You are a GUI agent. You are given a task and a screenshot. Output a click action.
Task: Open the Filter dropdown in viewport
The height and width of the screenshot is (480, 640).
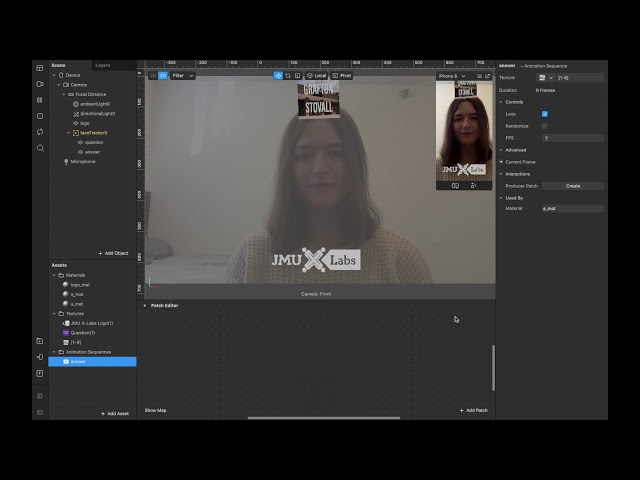click(x=182, y=76)
